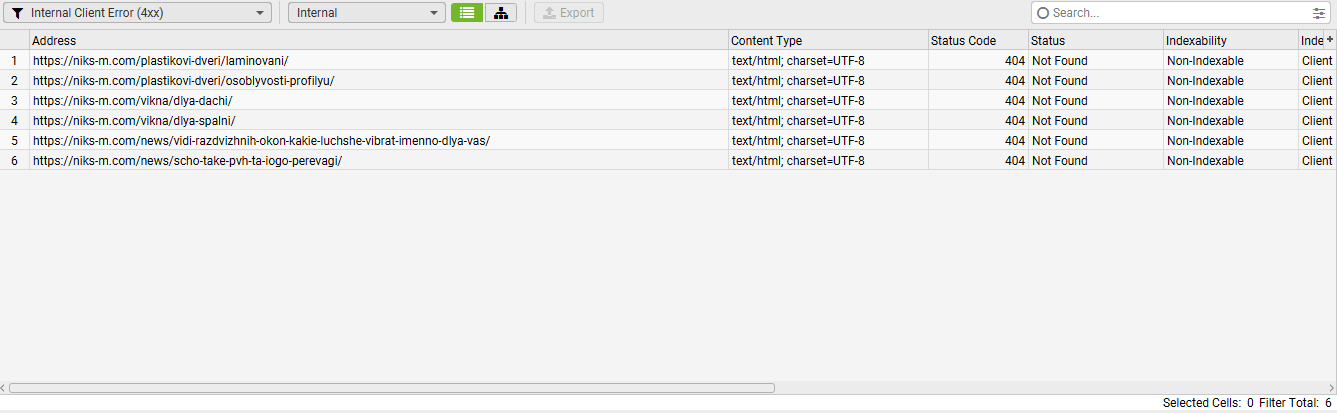Sort by Status Code column header

pos(977,41)
